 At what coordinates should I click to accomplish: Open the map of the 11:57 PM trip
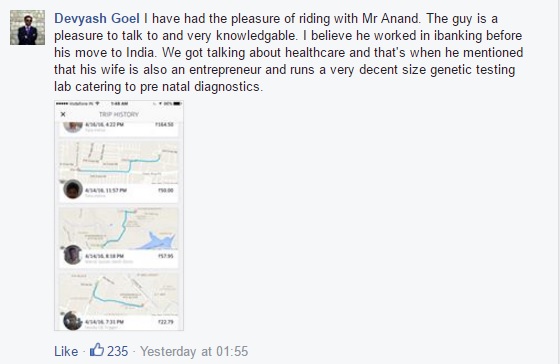[x=119, y=162]
